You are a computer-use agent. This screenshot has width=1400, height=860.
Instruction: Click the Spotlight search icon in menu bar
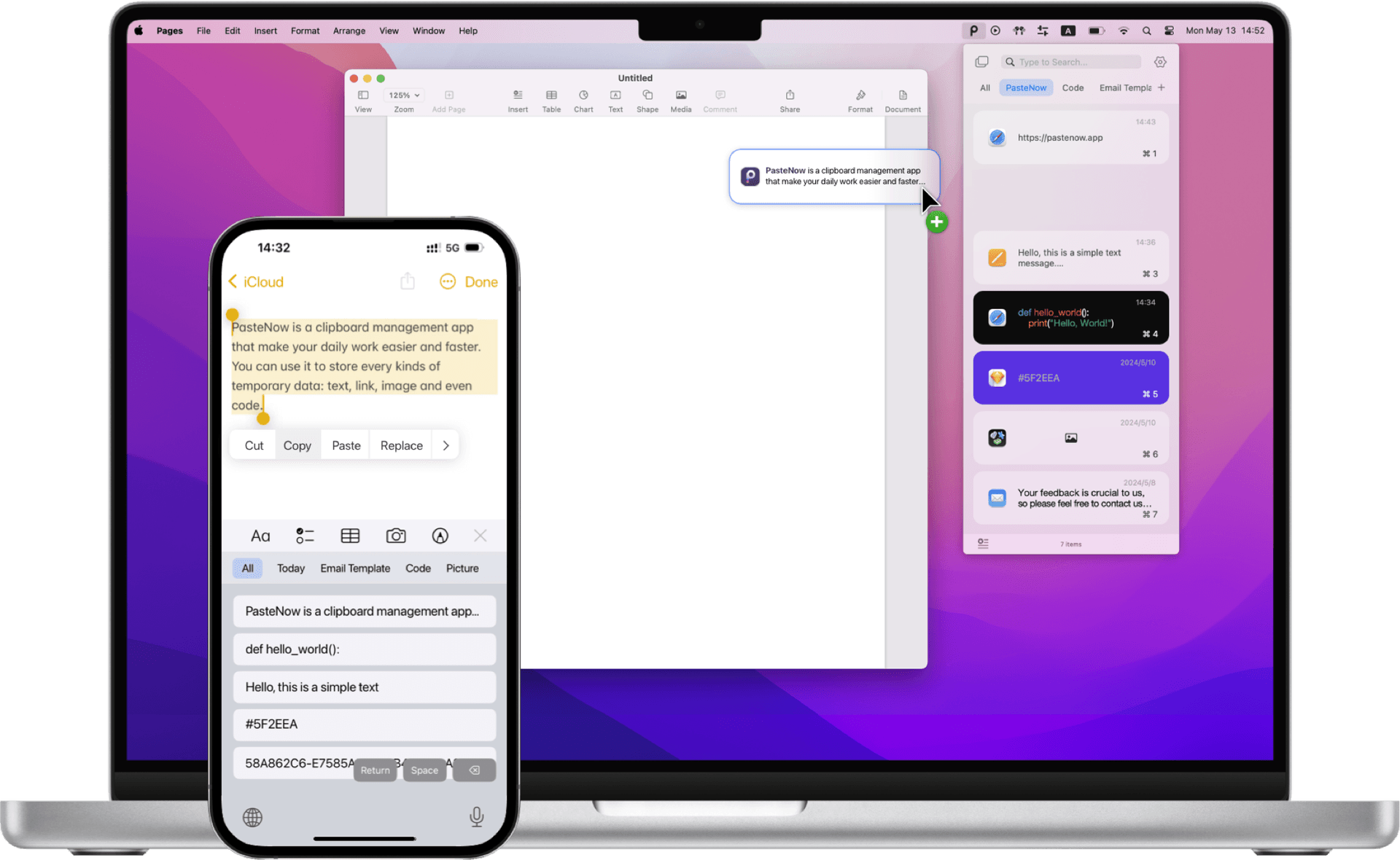[x=1146, y=31]
